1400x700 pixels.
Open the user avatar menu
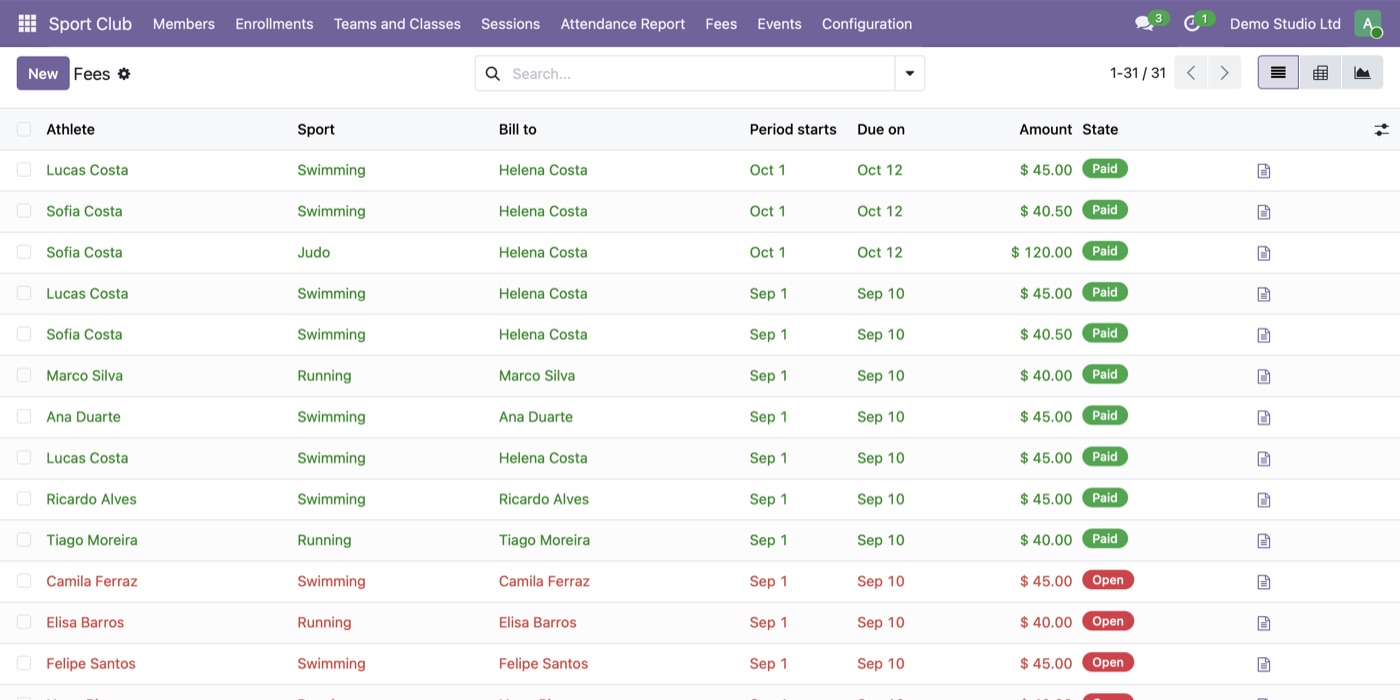point(1367,23)
